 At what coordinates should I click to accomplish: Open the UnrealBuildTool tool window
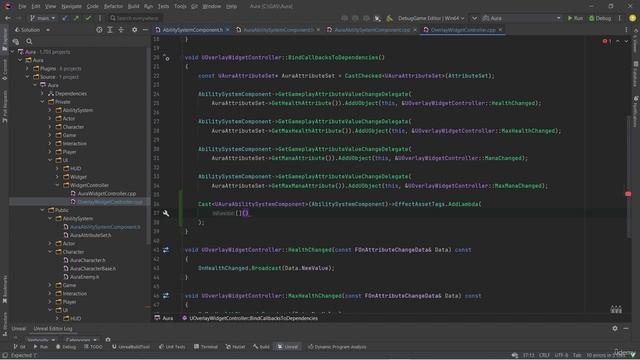point(131,347)
